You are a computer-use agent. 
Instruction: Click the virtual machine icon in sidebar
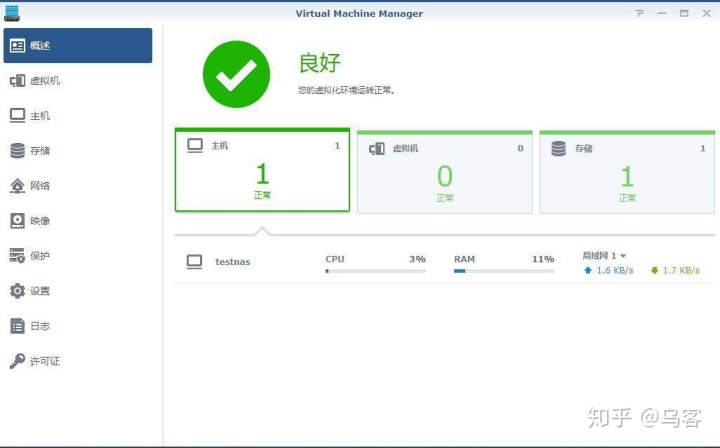pos(17,81)
